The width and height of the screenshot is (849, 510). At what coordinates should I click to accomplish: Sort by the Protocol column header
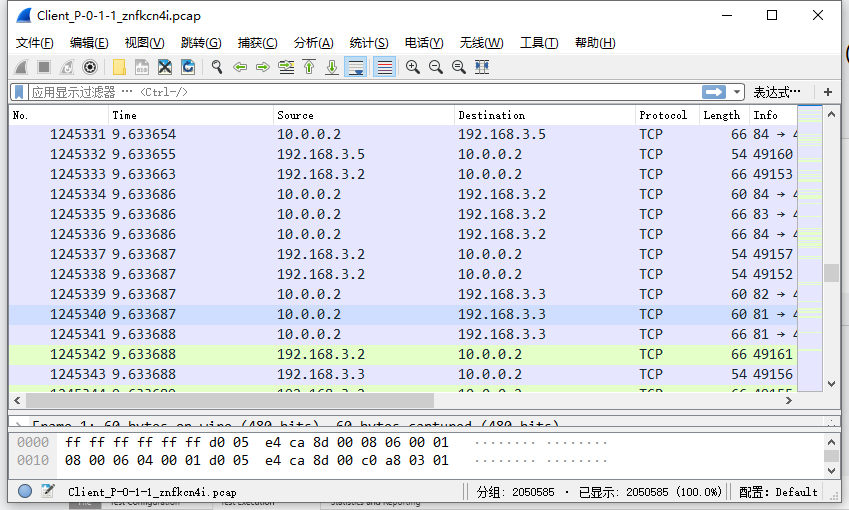click(x=667, y=115)
